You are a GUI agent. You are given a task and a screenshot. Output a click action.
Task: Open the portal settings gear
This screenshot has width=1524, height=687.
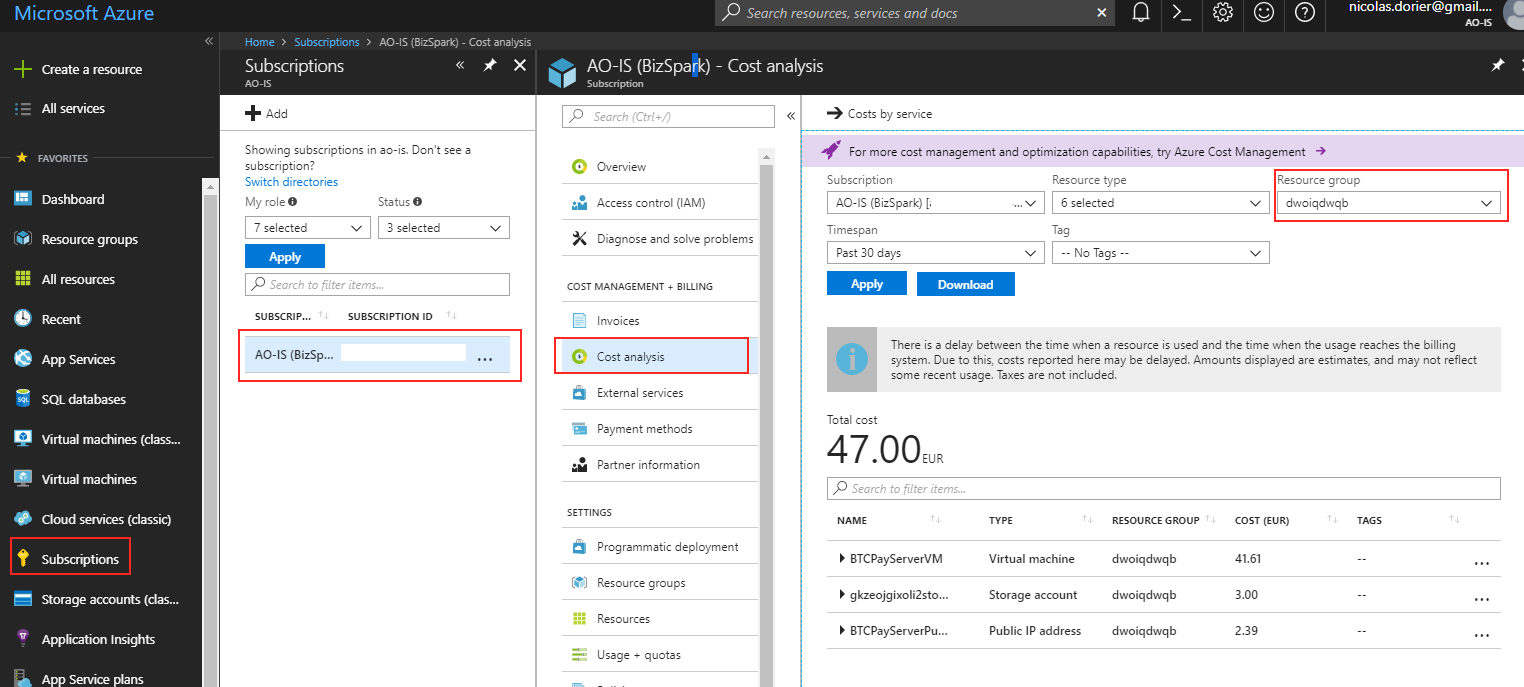1222,14
